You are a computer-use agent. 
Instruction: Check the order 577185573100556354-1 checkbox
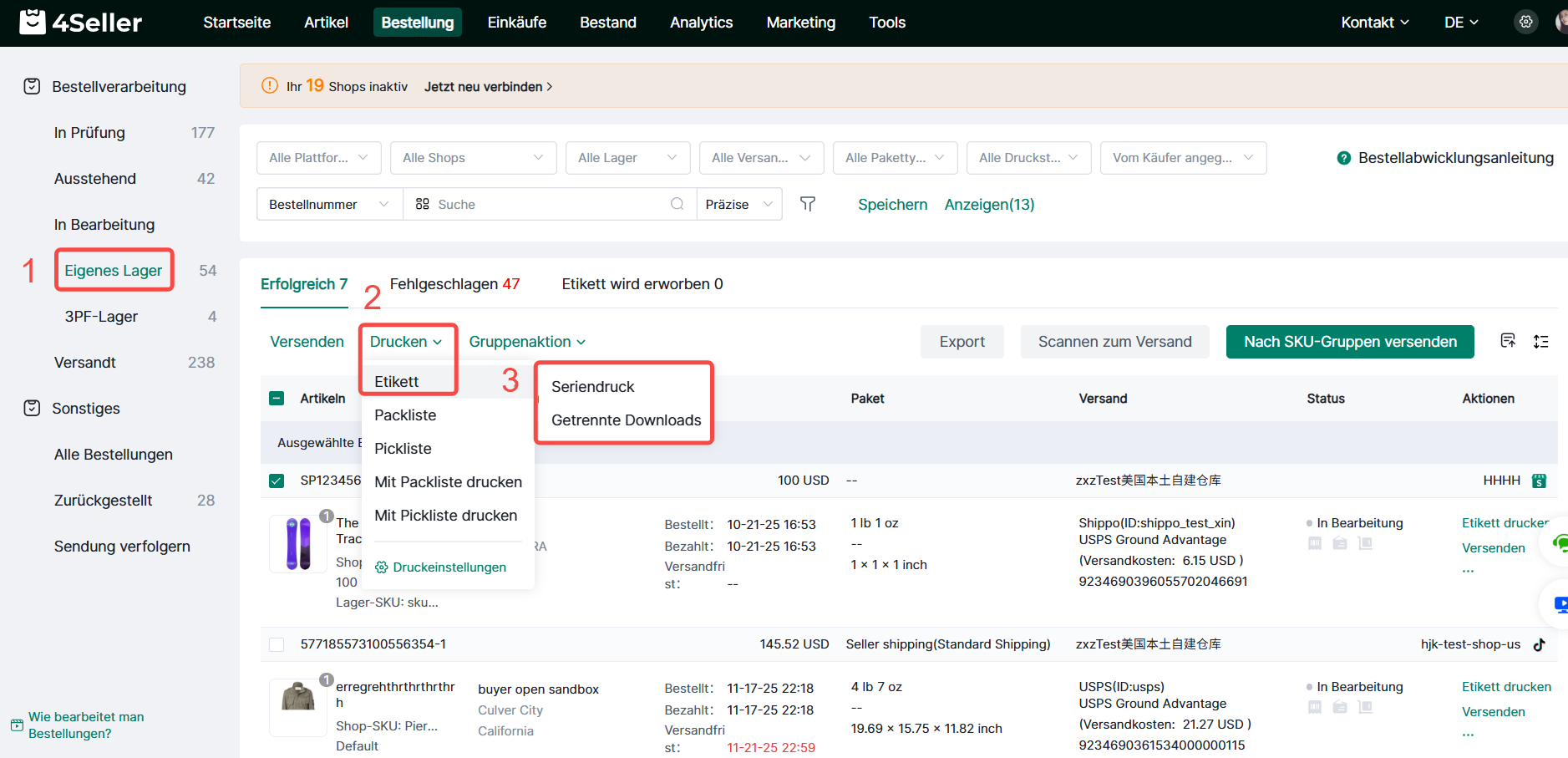(x=277, y=644)
